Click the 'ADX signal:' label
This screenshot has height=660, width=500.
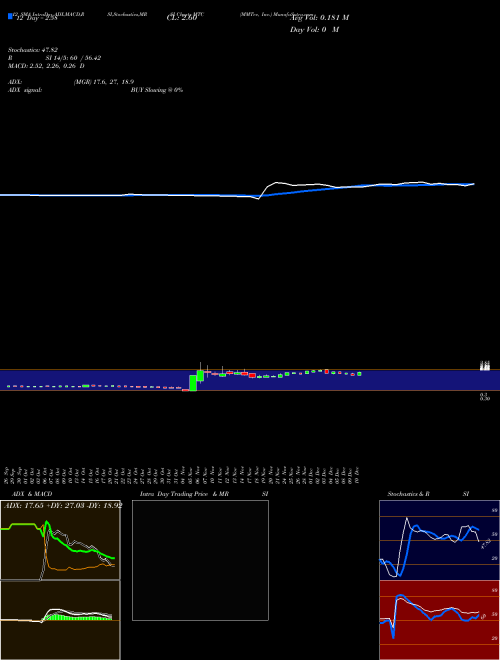click(x=25, y=90)
